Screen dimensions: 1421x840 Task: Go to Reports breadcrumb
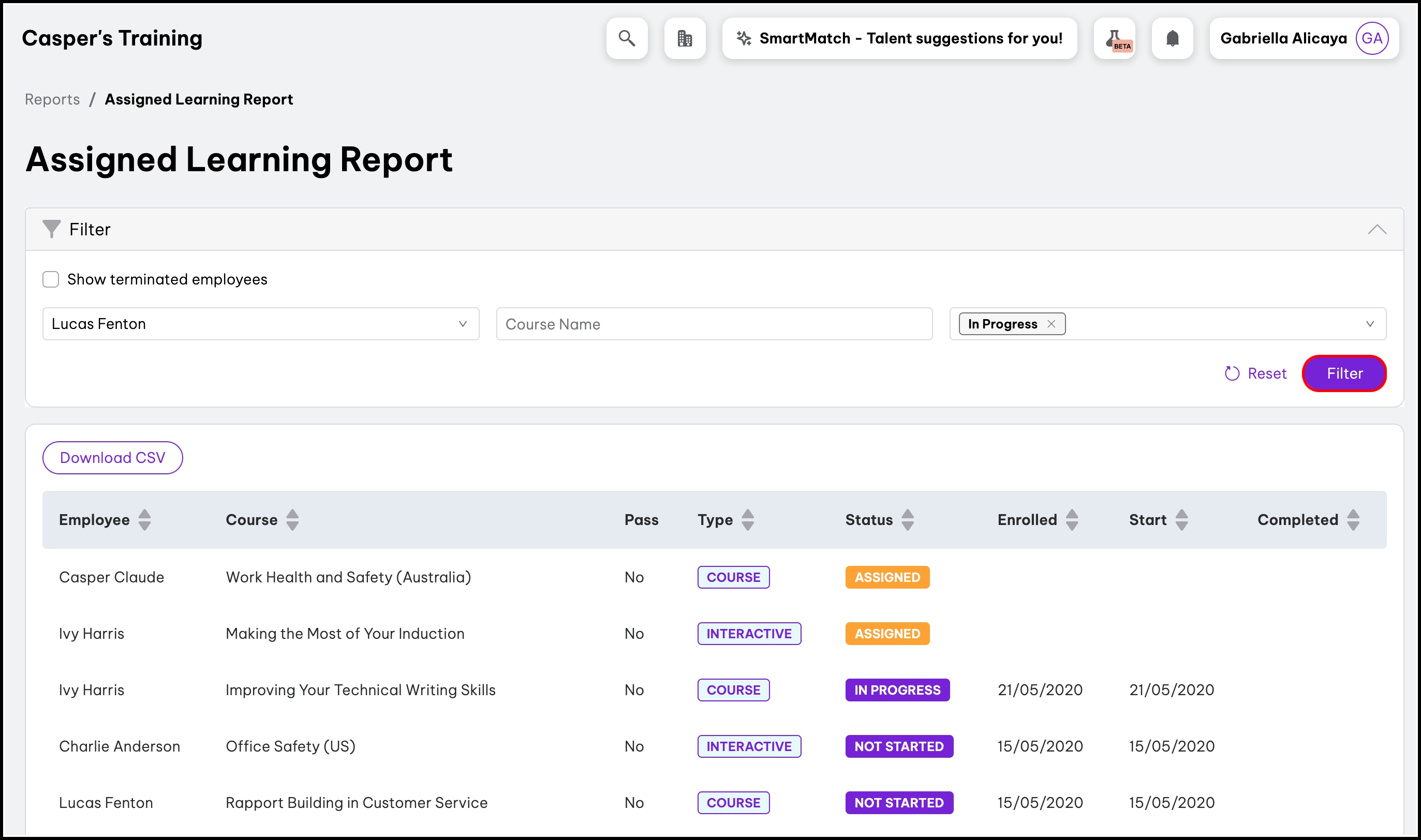coord(52,99)
